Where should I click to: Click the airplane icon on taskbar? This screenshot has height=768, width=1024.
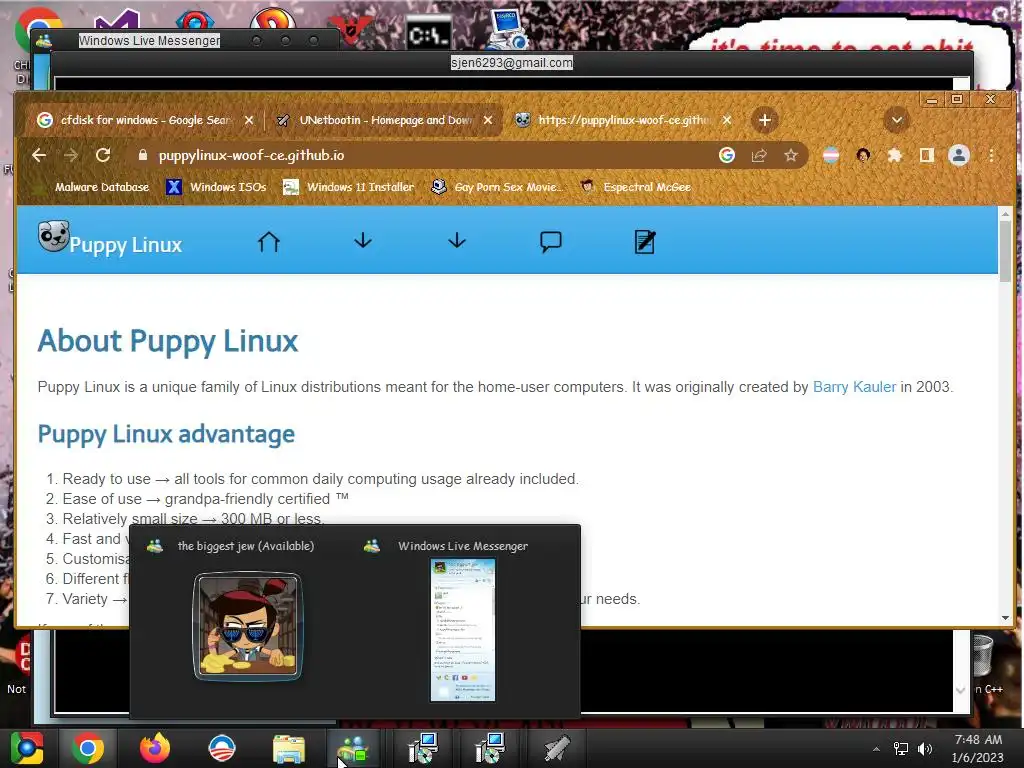click(x=556, y=748)
